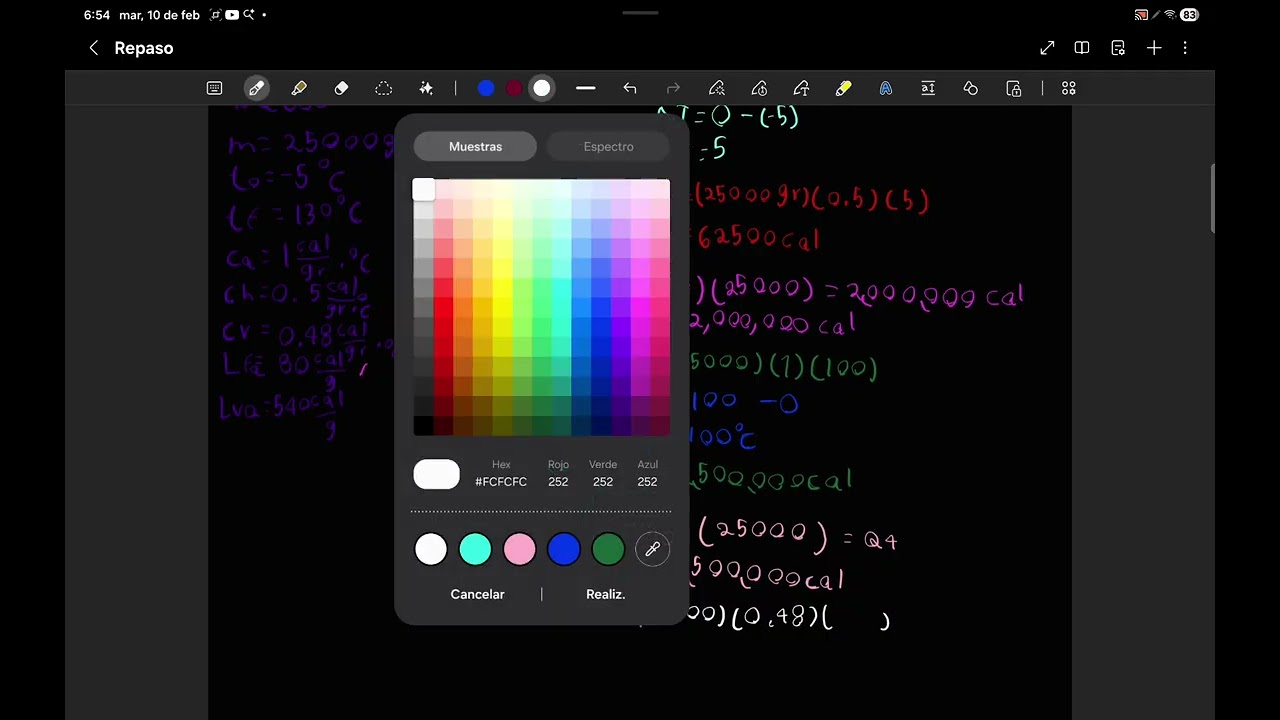Switch to the Muestras tab

tap(475, 146)
